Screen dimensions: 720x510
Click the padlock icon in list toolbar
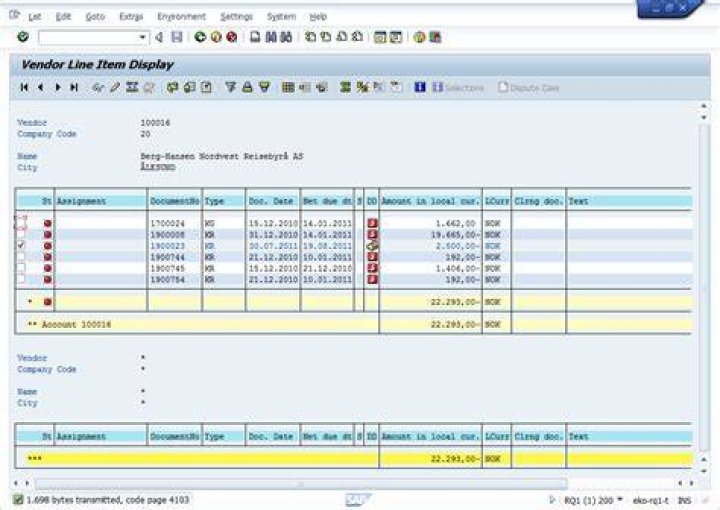247,87
